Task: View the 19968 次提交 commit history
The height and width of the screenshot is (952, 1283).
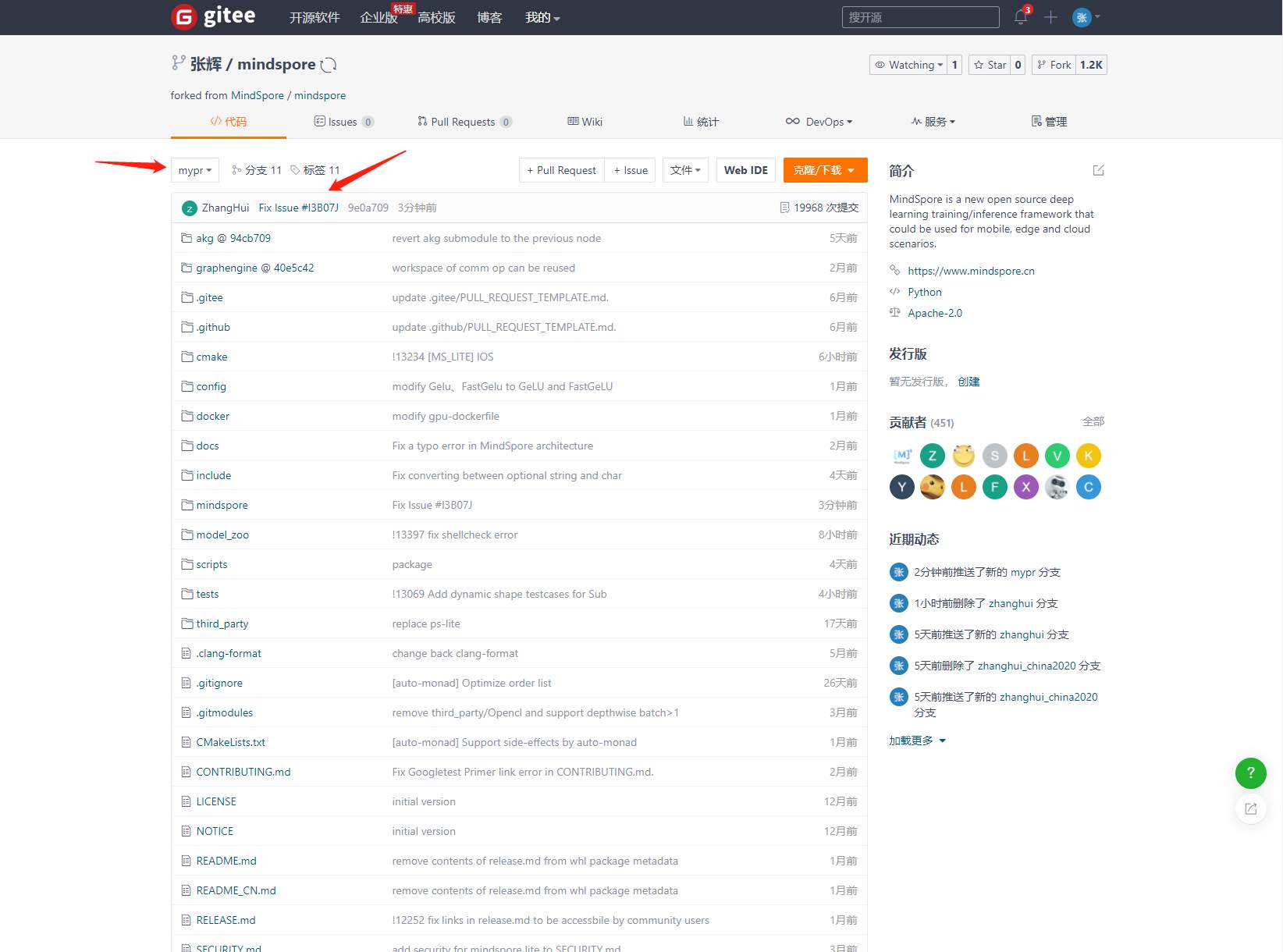Action: 819,208
